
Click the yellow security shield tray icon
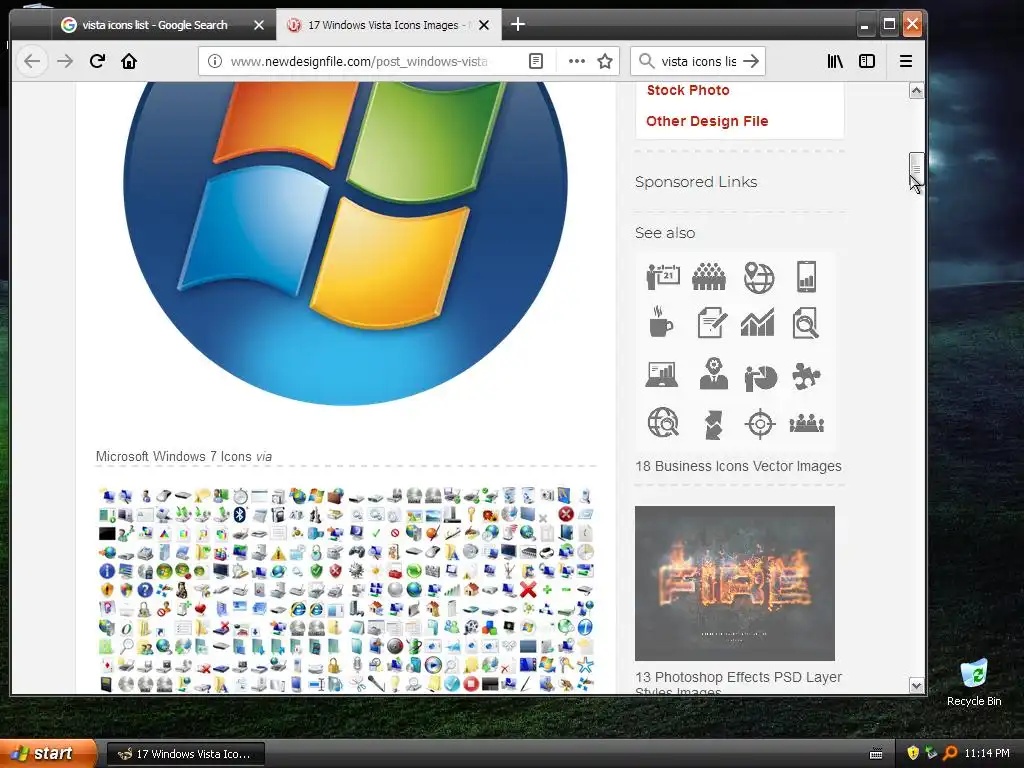913,754
